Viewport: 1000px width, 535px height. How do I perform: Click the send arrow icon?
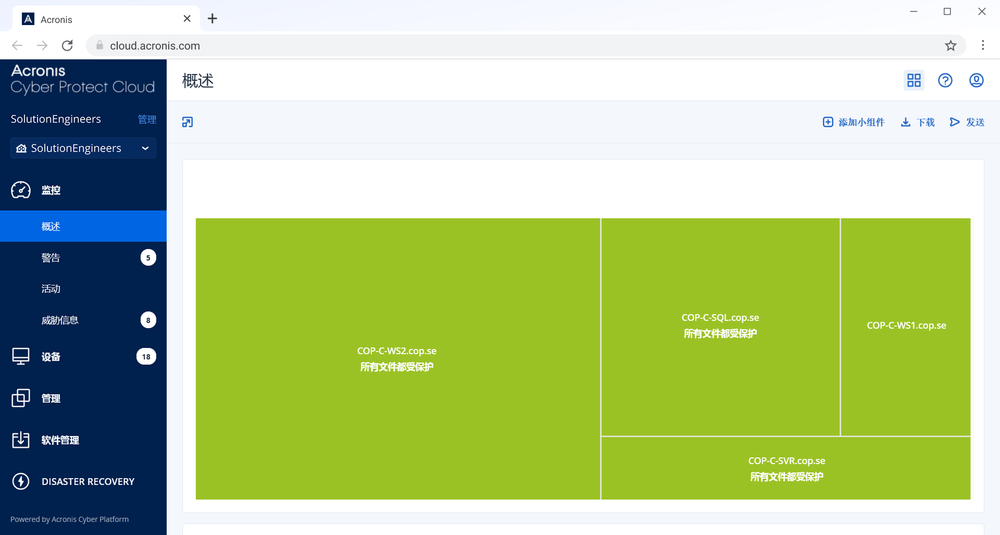tap(955, 122)
